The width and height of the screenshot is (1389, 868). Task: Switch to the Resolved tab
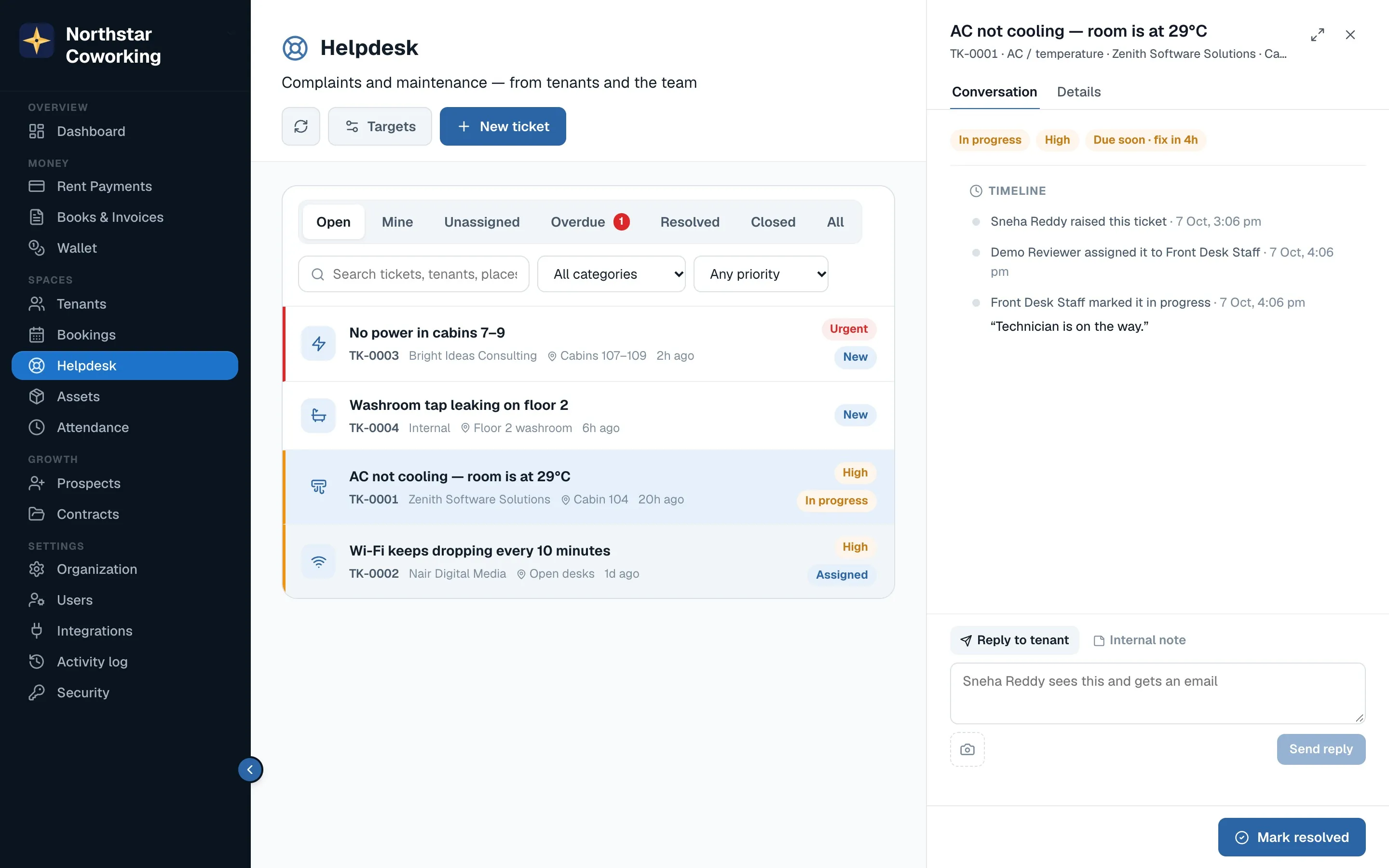[690, 222]
